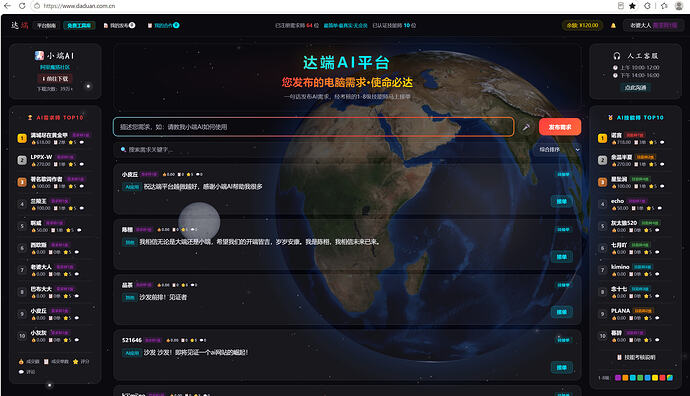This screenshot has width=690, height=396.
Task: Click the search magnifier icon in keyword bar
Action: [123, 150]
